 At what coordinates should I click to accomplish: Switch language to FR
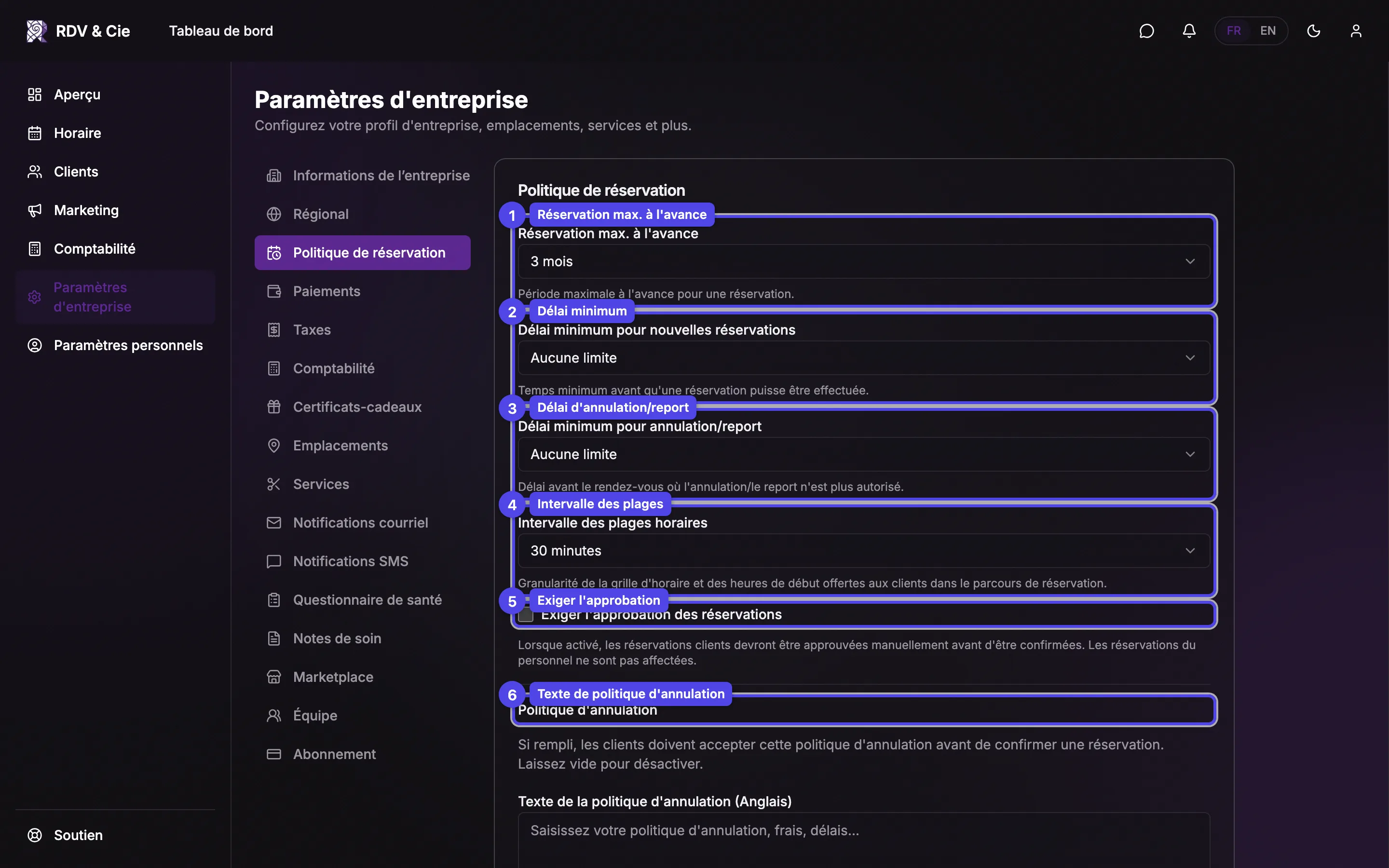[x=1234, y=31]
